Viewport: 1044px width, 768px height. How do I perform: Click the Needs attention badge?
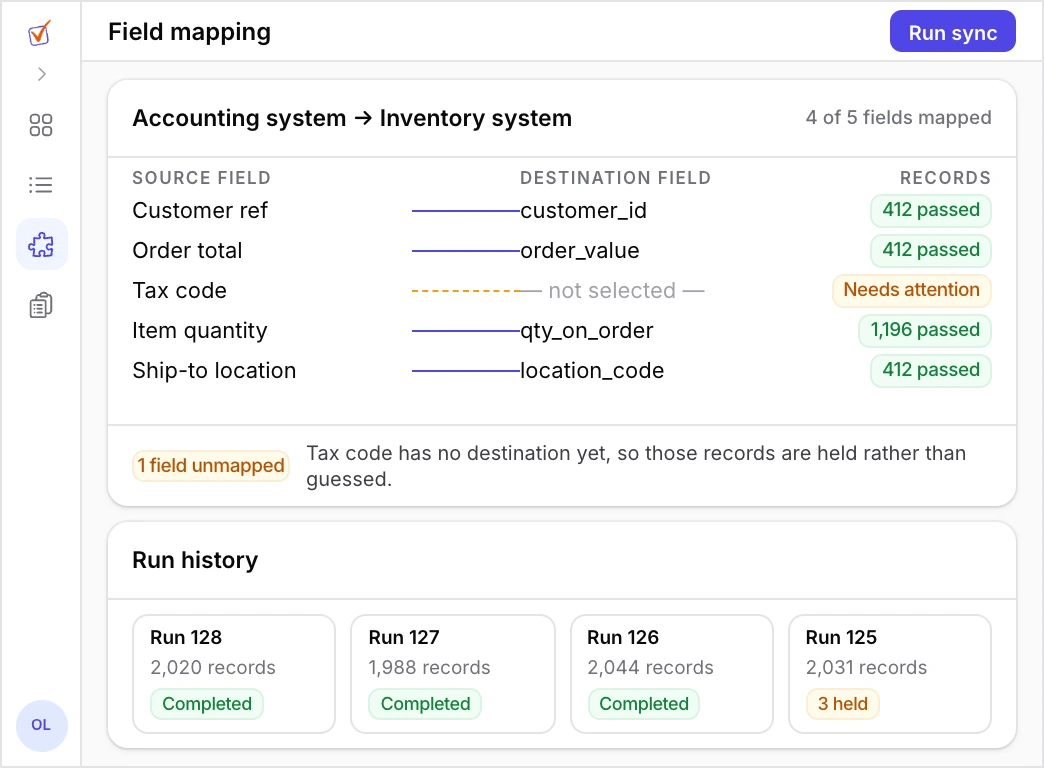(x=912, y=290)
